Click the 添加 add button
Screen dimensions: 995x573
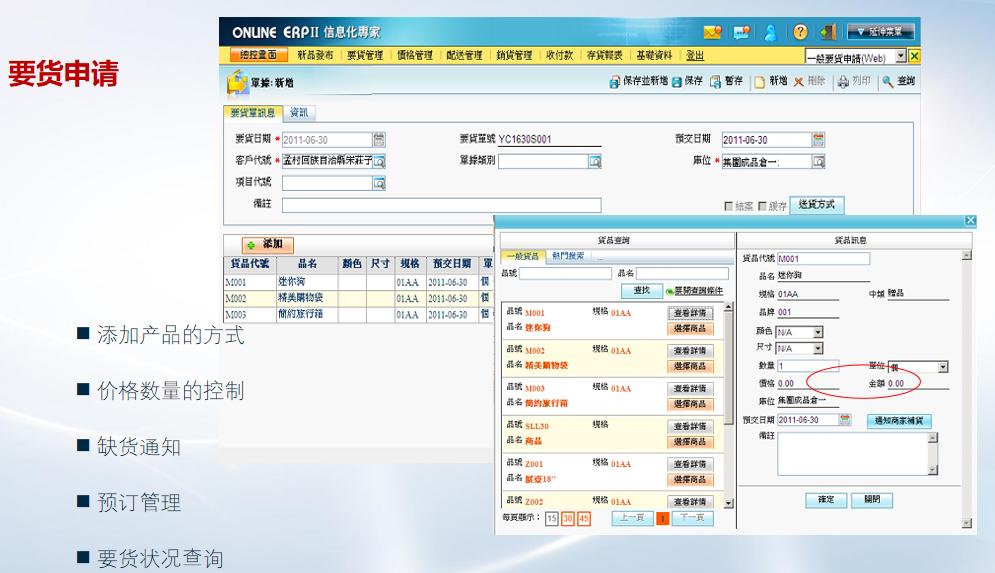(268, 244)
